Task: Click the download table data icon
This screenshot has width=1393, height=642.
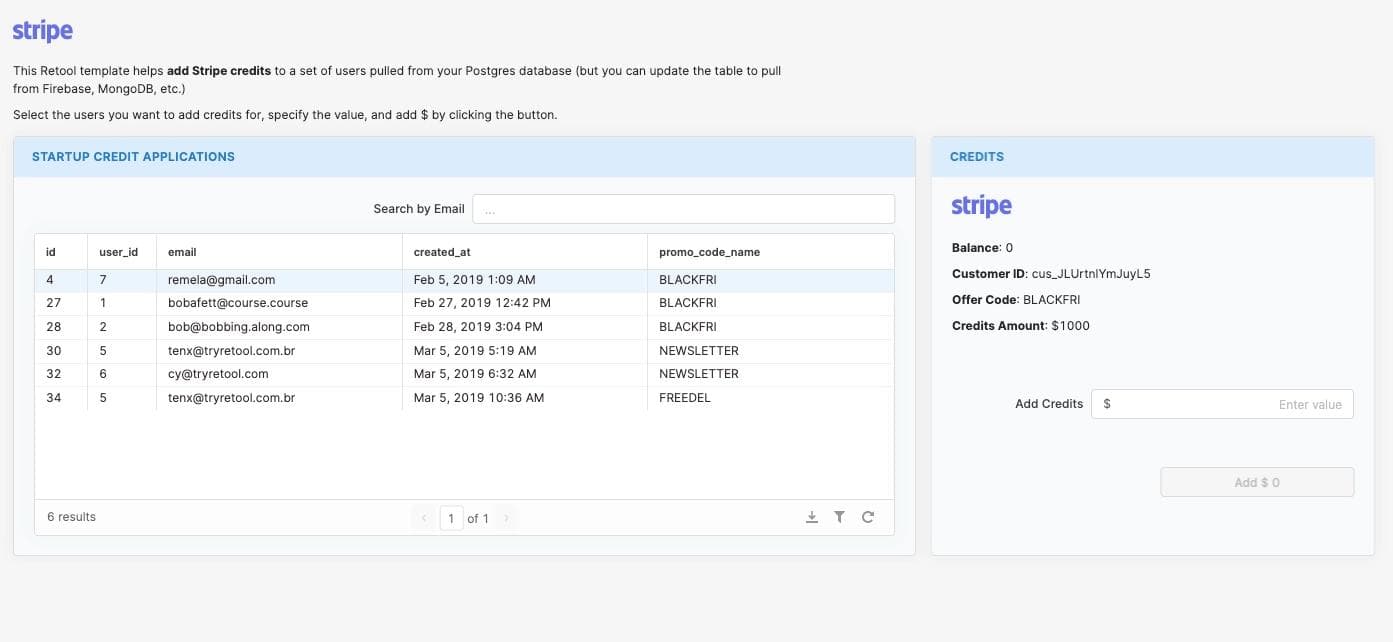Action: [812, 517]
